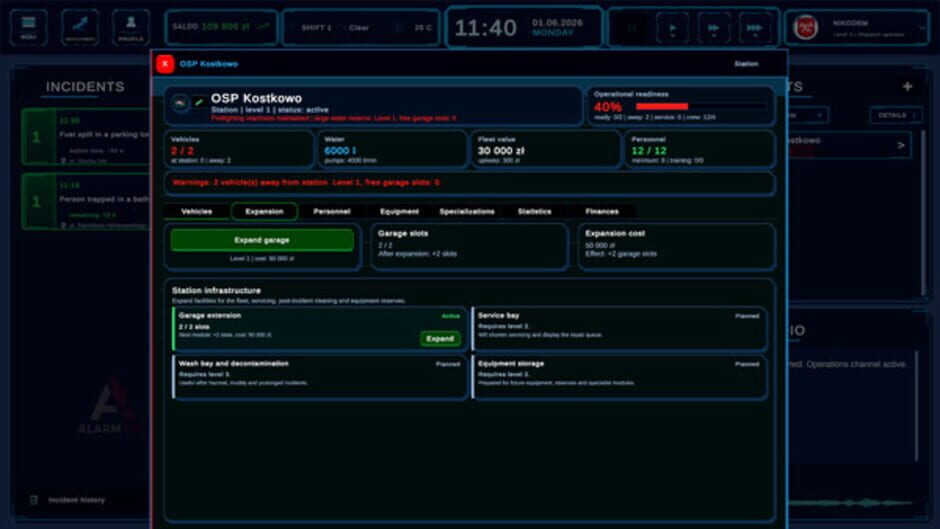The image size is (940, 529).
Task: Click the 40% readiness value
Action: (x=608, y=107)
